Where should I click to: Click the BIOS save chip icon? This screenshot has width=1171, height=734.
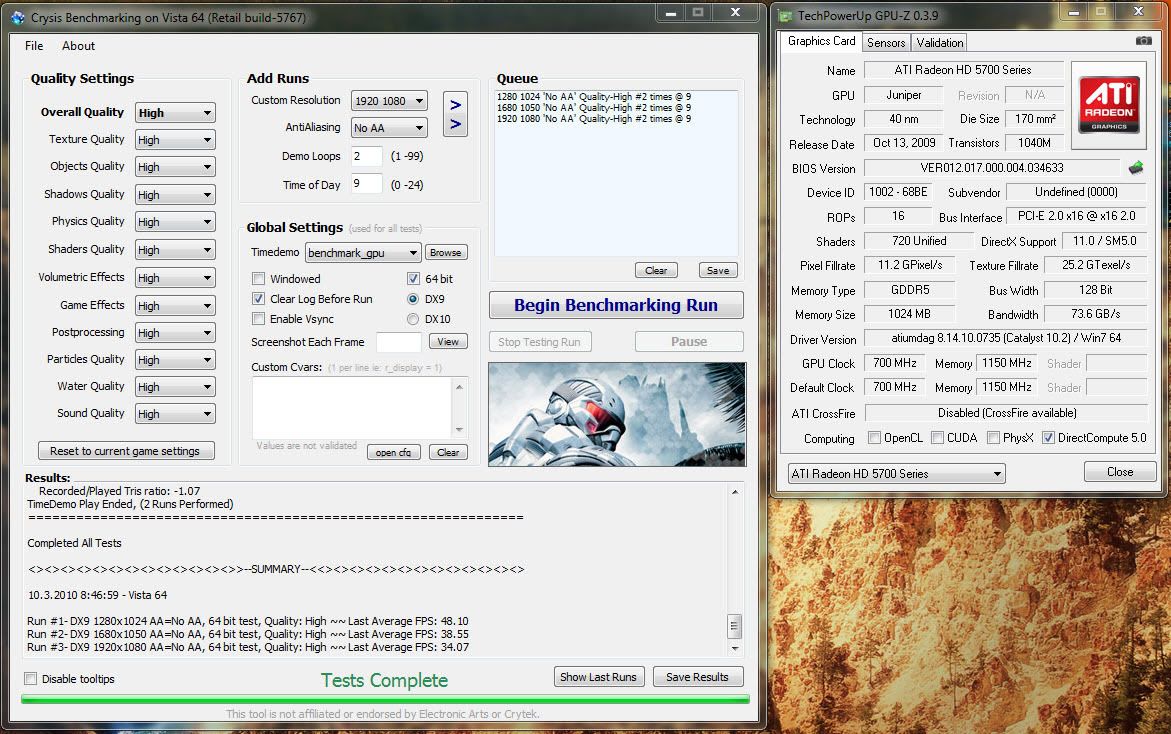pyautogui.click(x=1136, y=168)
